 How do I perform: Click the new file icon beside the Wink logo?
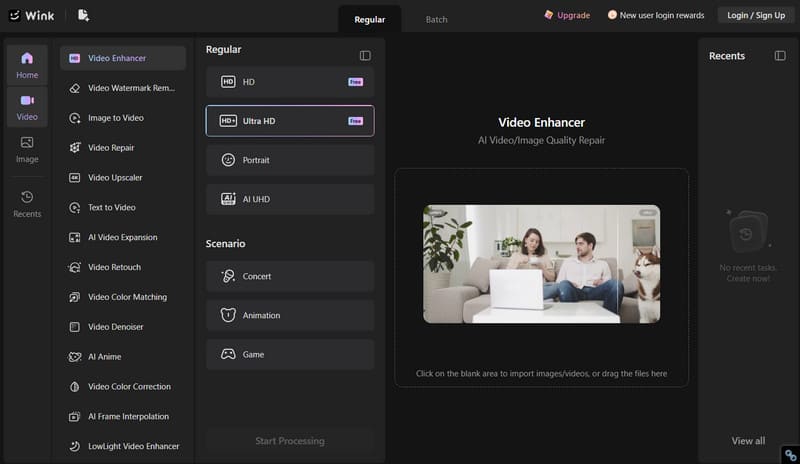click(83, 15)
